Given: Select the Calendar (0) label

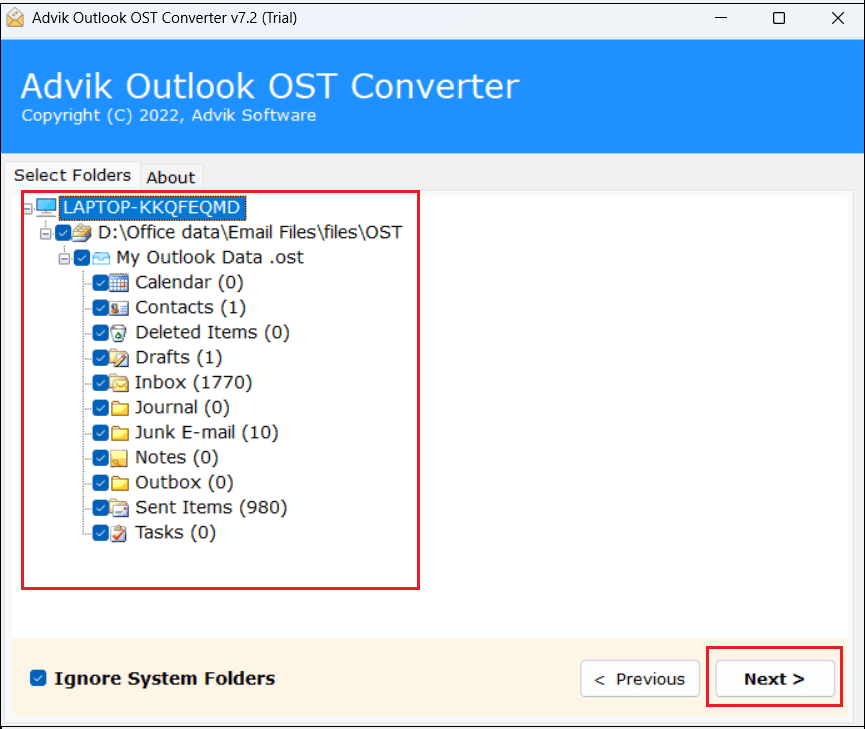Looking at the screenshot, I should [189, 283].
